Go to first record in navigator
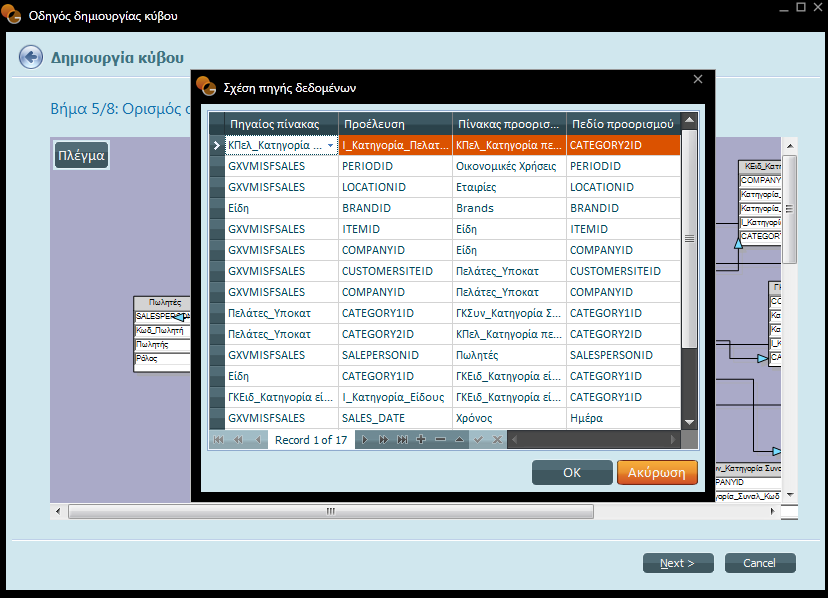 [x=219, y=440]
